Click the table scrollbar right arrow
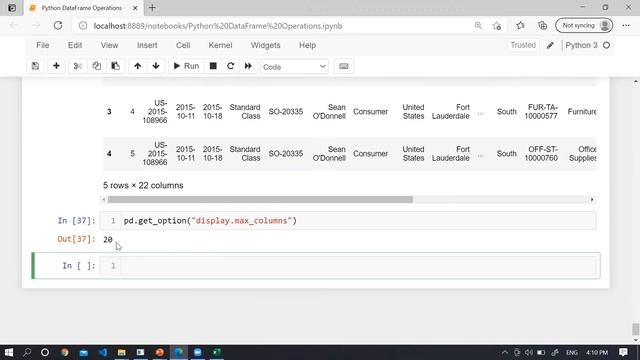The height and width of the screenshot is (360, 640). coord(592,200)
